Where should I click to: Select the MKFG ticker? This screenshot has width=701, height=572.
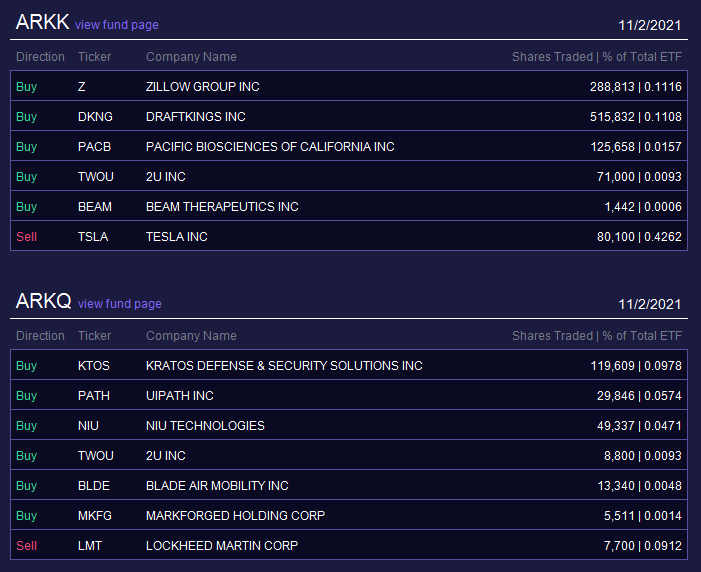click(95, 516)
